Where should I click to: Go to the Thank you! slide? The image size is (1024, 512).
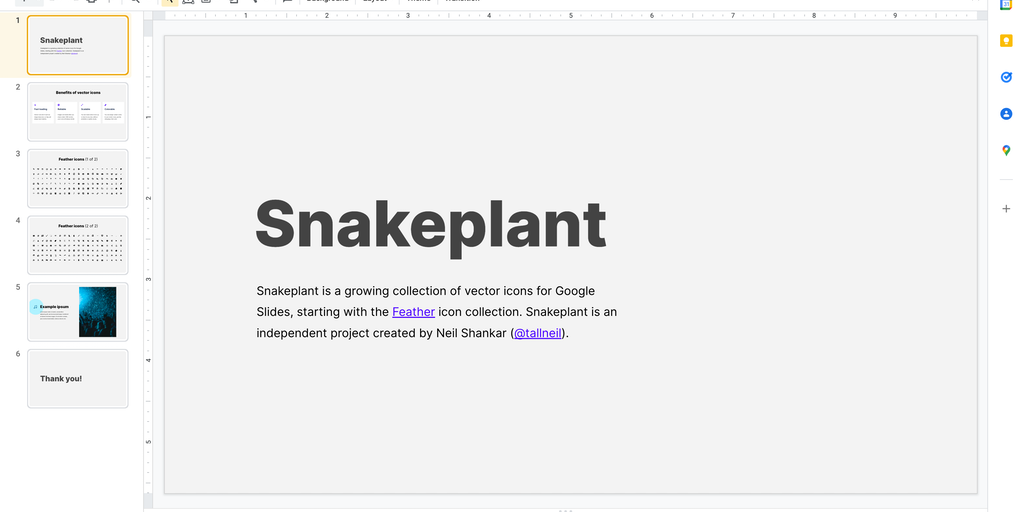pos(78,378)
